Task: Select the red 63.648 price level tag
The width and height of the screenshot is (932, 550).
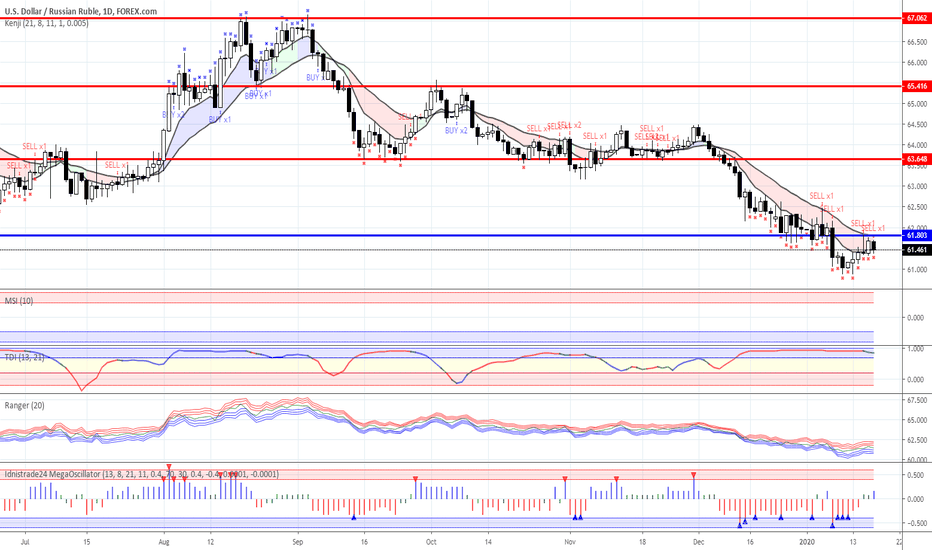Action: 917,159
